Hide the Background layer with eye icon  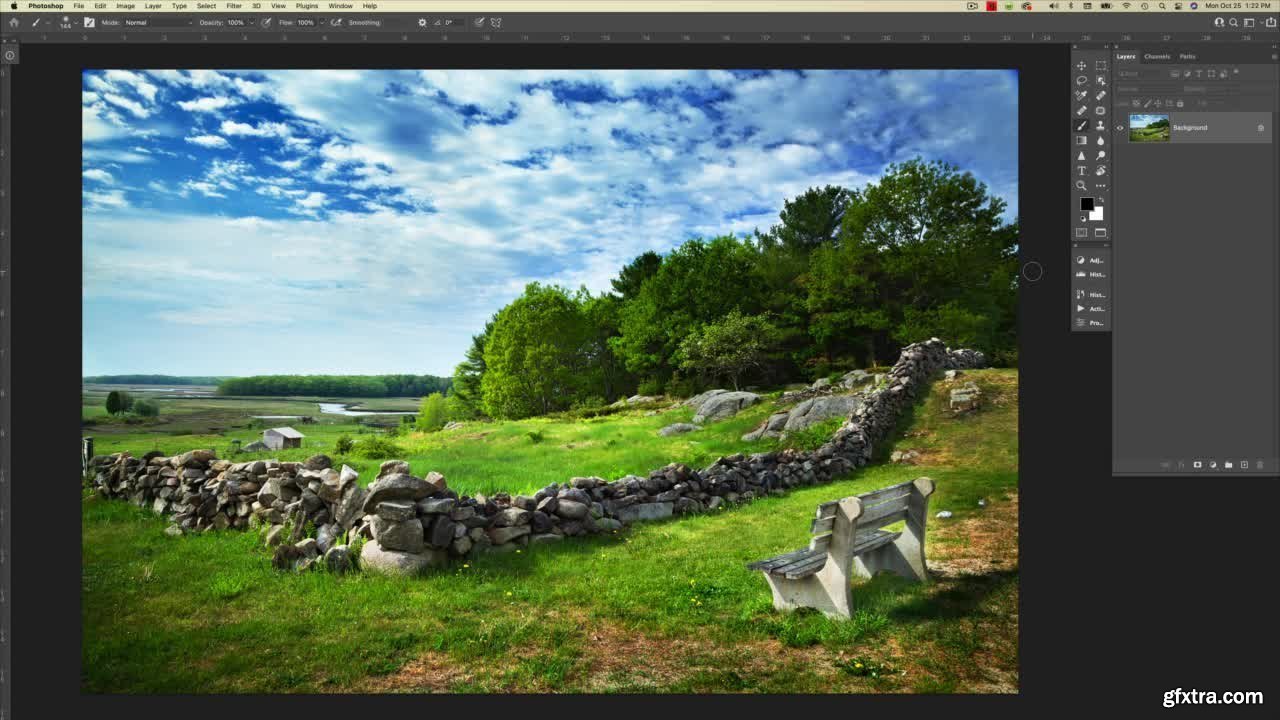click(1120, 128)
